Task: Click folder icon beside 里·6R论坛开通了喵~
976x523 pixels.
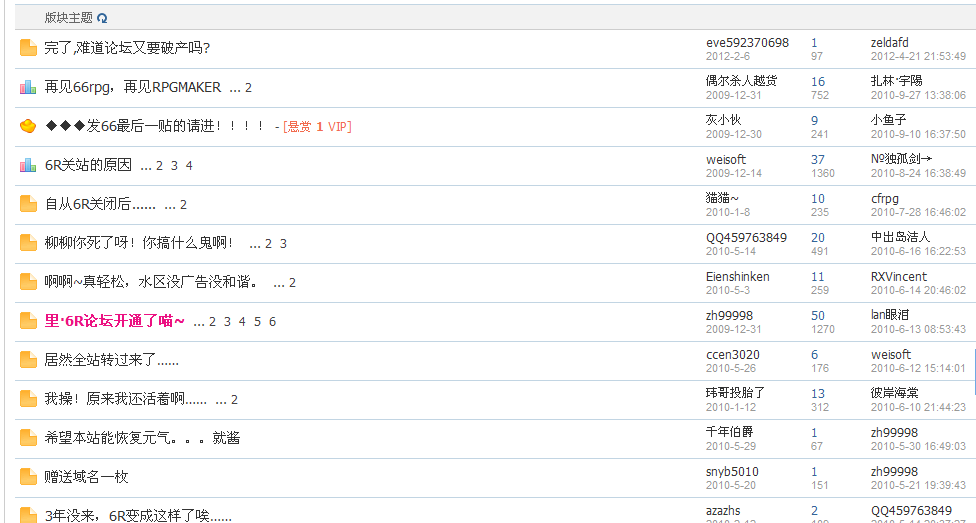Action: 28,321
